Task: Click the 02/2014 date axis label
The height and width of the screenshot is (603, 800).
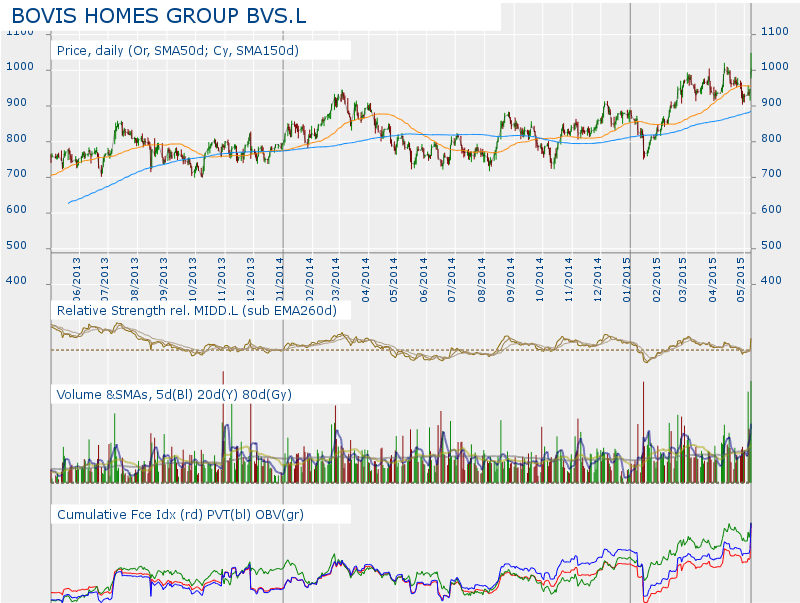Action: 310,280
